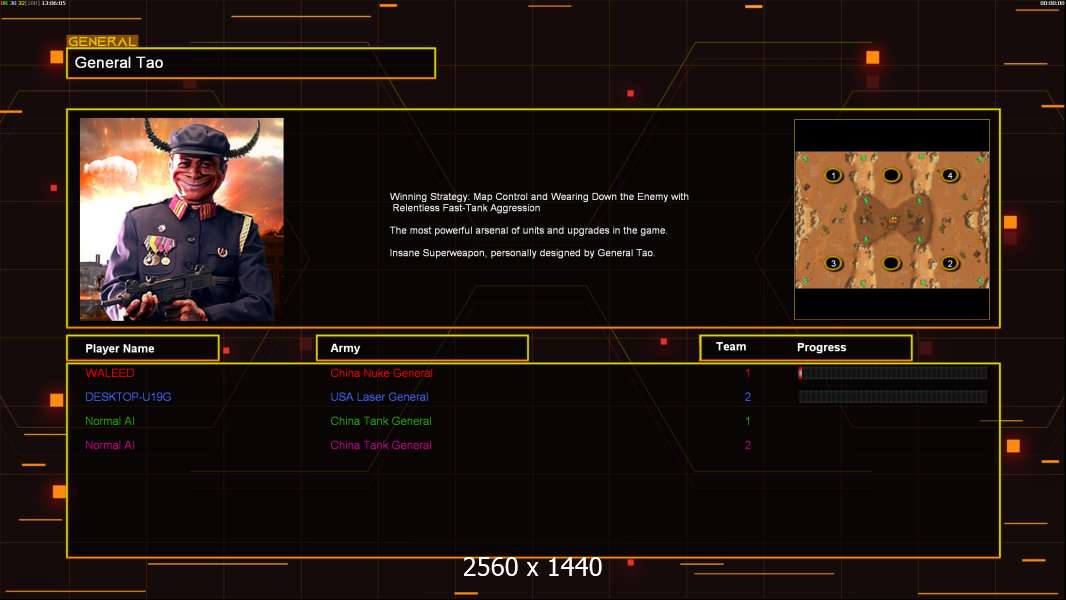Screen dimensions: 1066x600
Task: Click the General Tao name field
Action: coord(251,63)
